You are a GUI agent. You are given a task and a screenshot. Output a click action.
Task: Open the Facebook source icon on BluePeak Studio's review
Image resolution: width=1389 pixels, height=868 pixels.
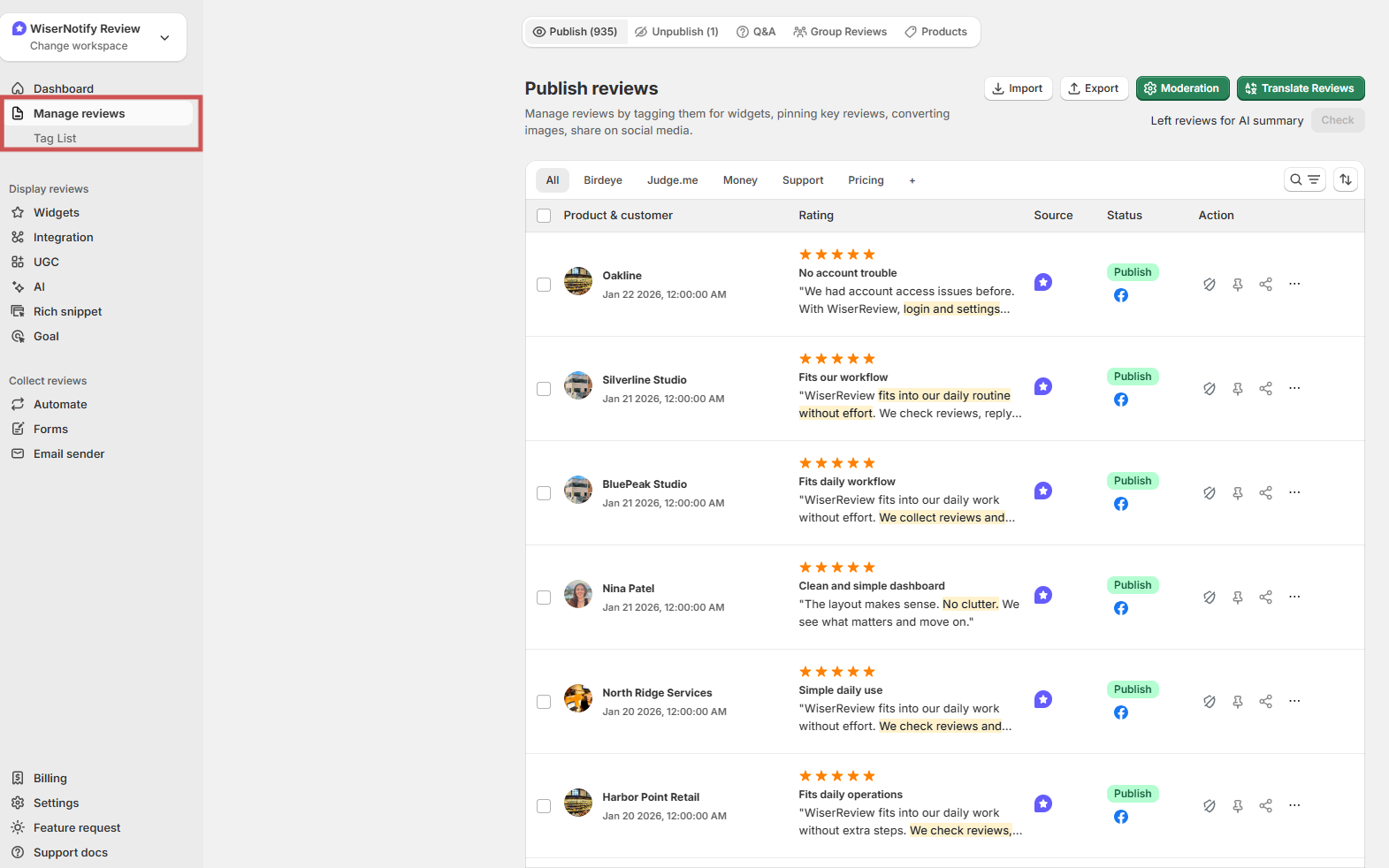click(1120, 504)
